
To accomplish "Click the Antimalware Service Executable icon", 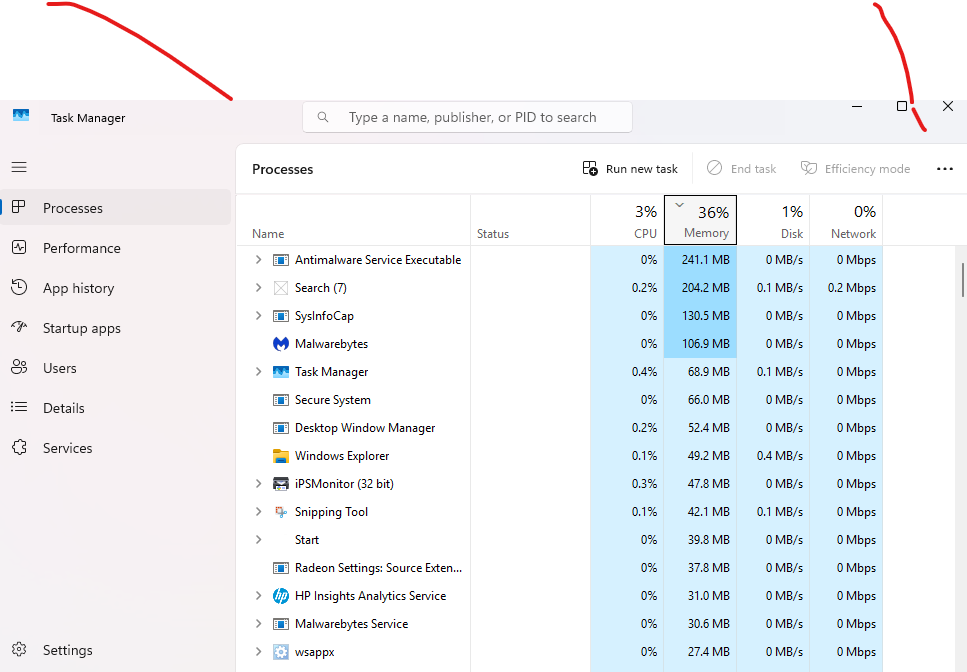I will coord(281,260).
